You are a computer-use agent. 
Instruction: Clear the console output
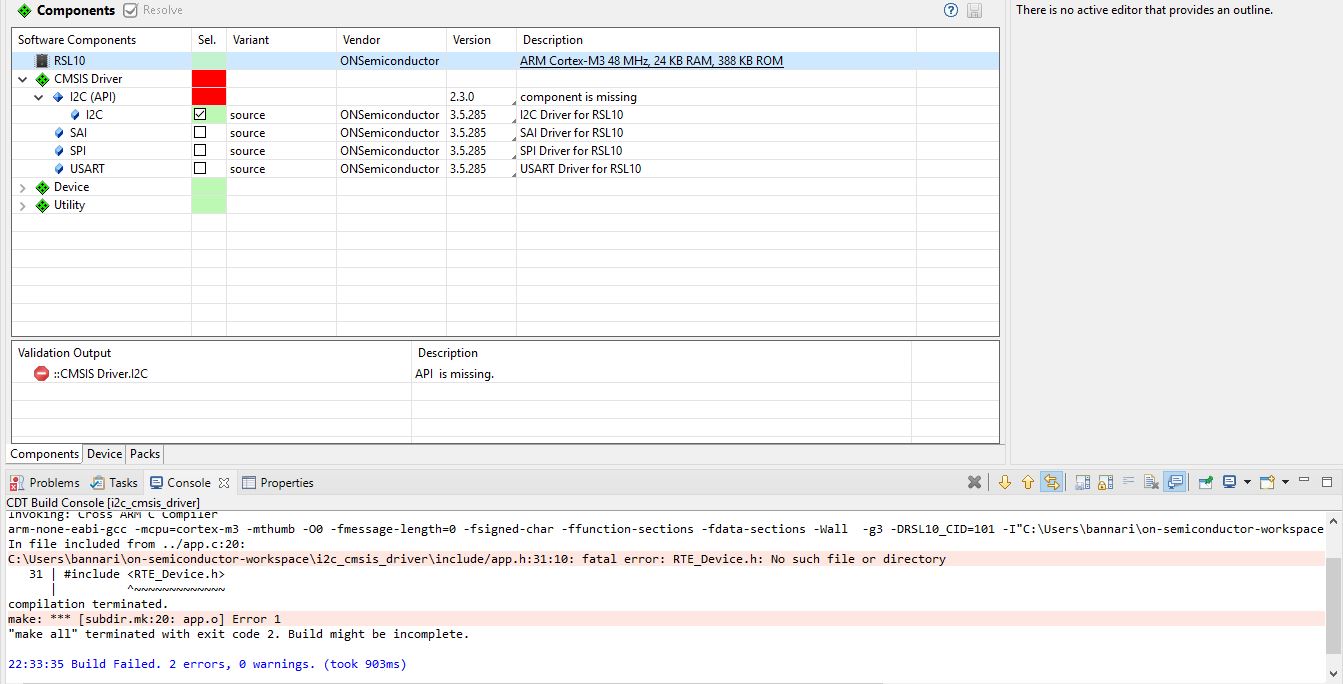(x=1151, y=483)
